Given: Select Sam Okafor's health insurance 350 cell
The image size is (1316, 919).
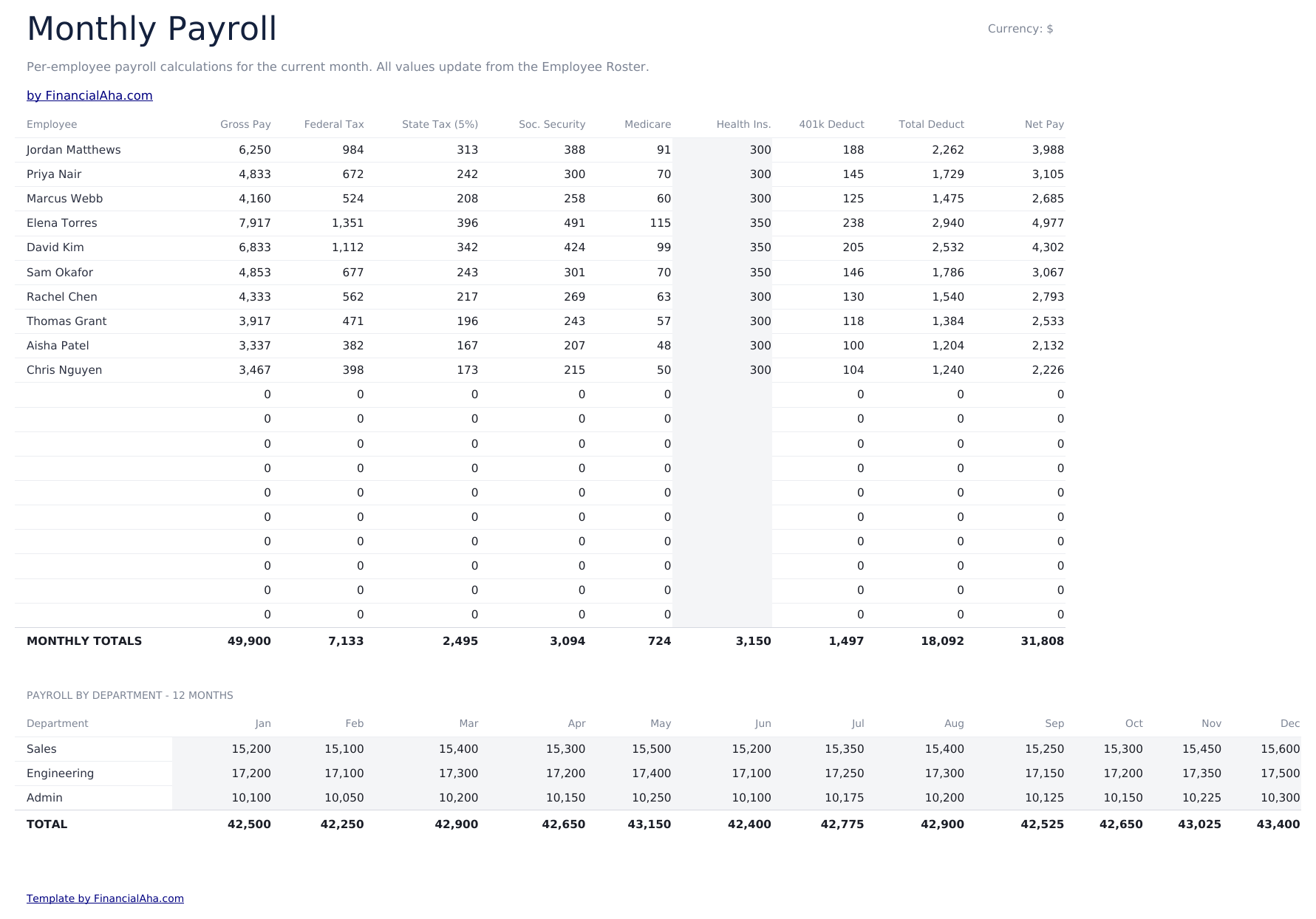Looking at the screenshot, I should pos(760,273).
